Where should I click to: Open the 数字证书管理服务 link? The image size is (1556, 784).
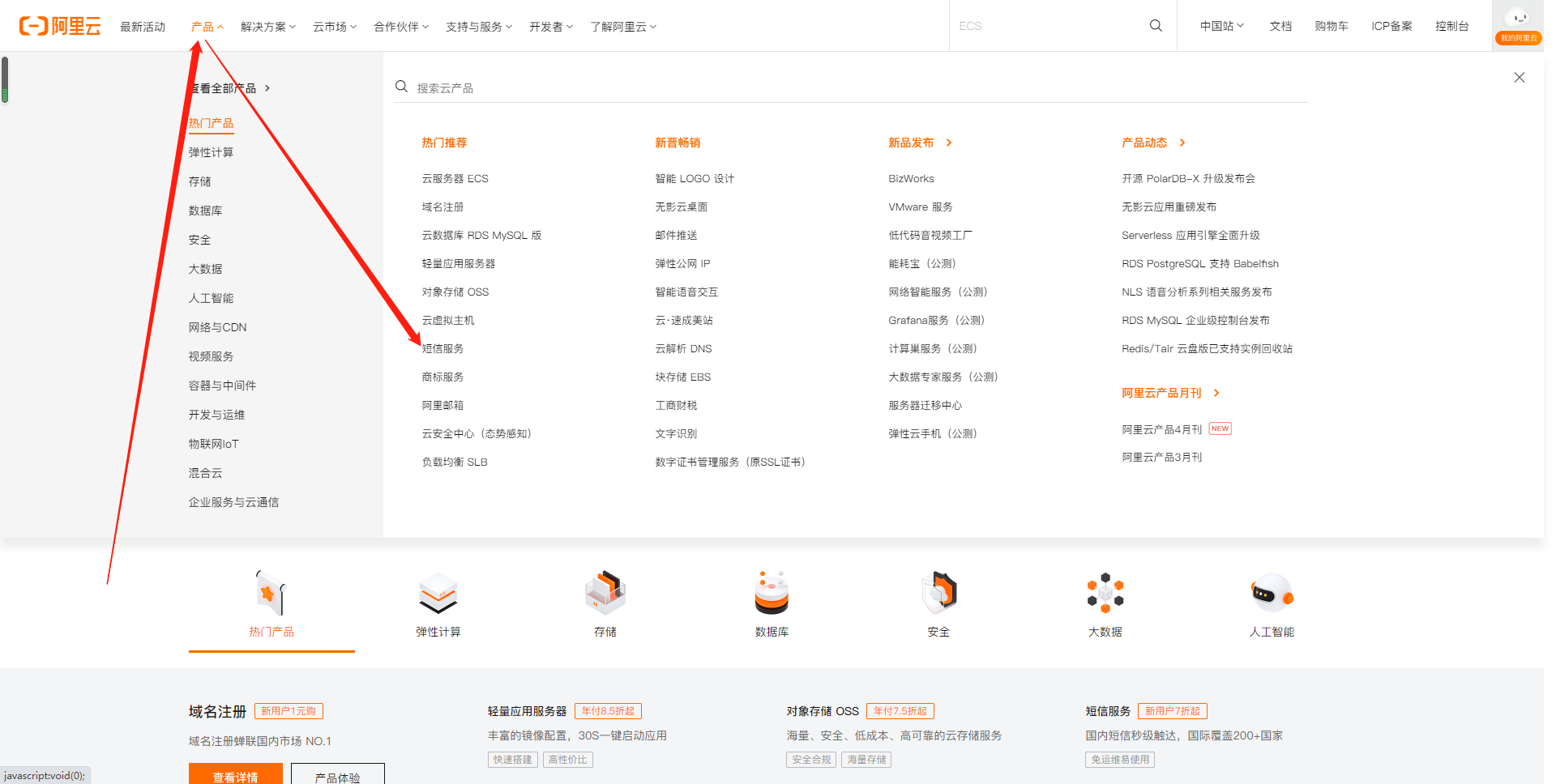click(x=730, y=462)
